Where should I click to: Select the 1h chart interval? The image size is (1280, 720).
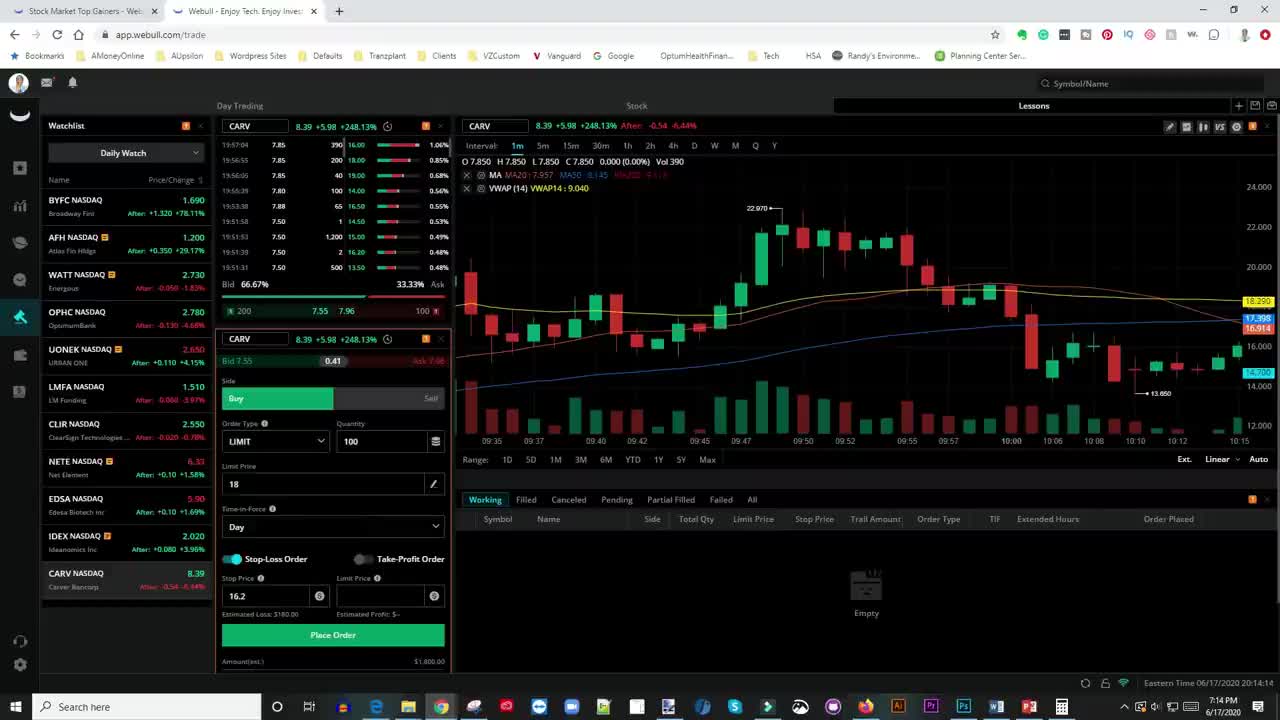pos(627,146)
